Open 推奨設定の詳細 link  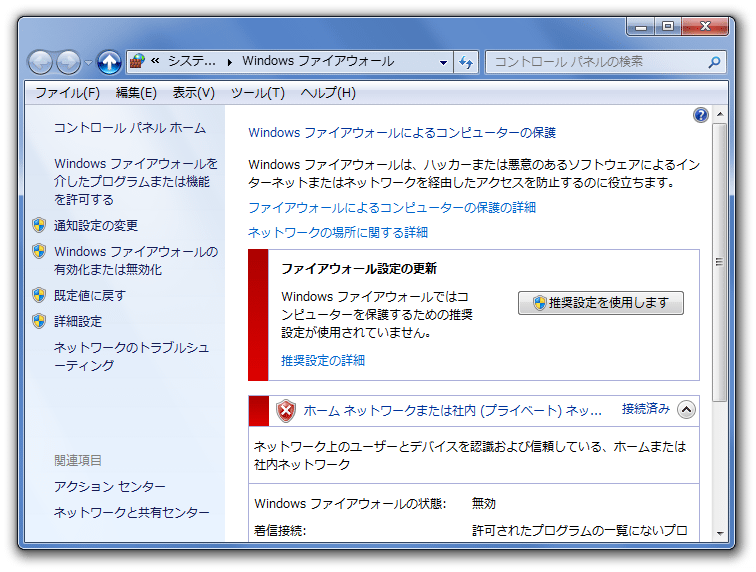[323, 360]
